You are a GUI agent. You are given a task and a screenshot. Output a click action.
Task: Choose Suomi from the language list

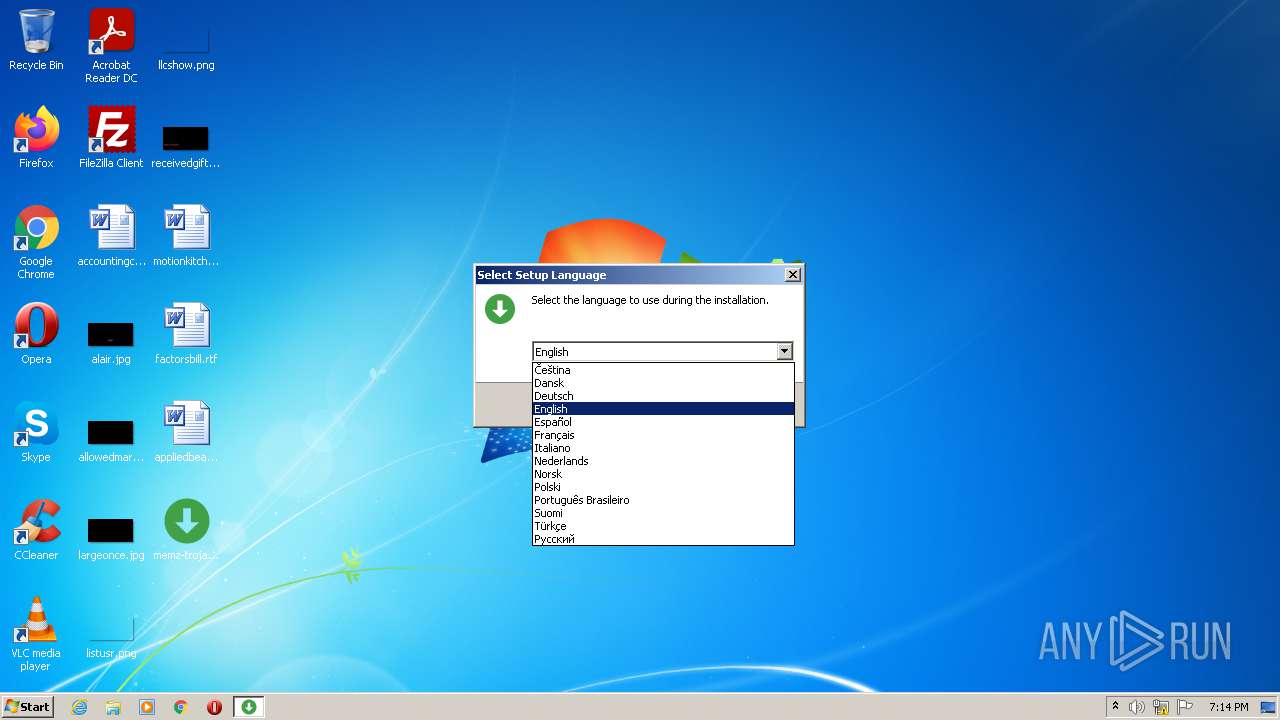tap(663, 513)
